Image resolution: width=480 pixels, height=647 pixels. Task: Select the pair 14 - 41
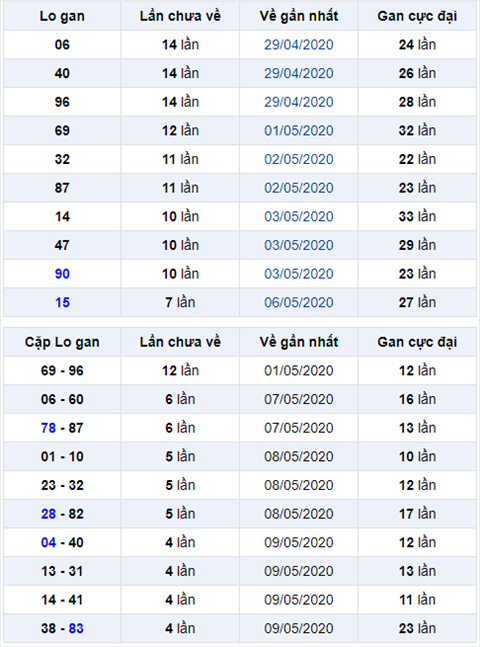[62, 600]
